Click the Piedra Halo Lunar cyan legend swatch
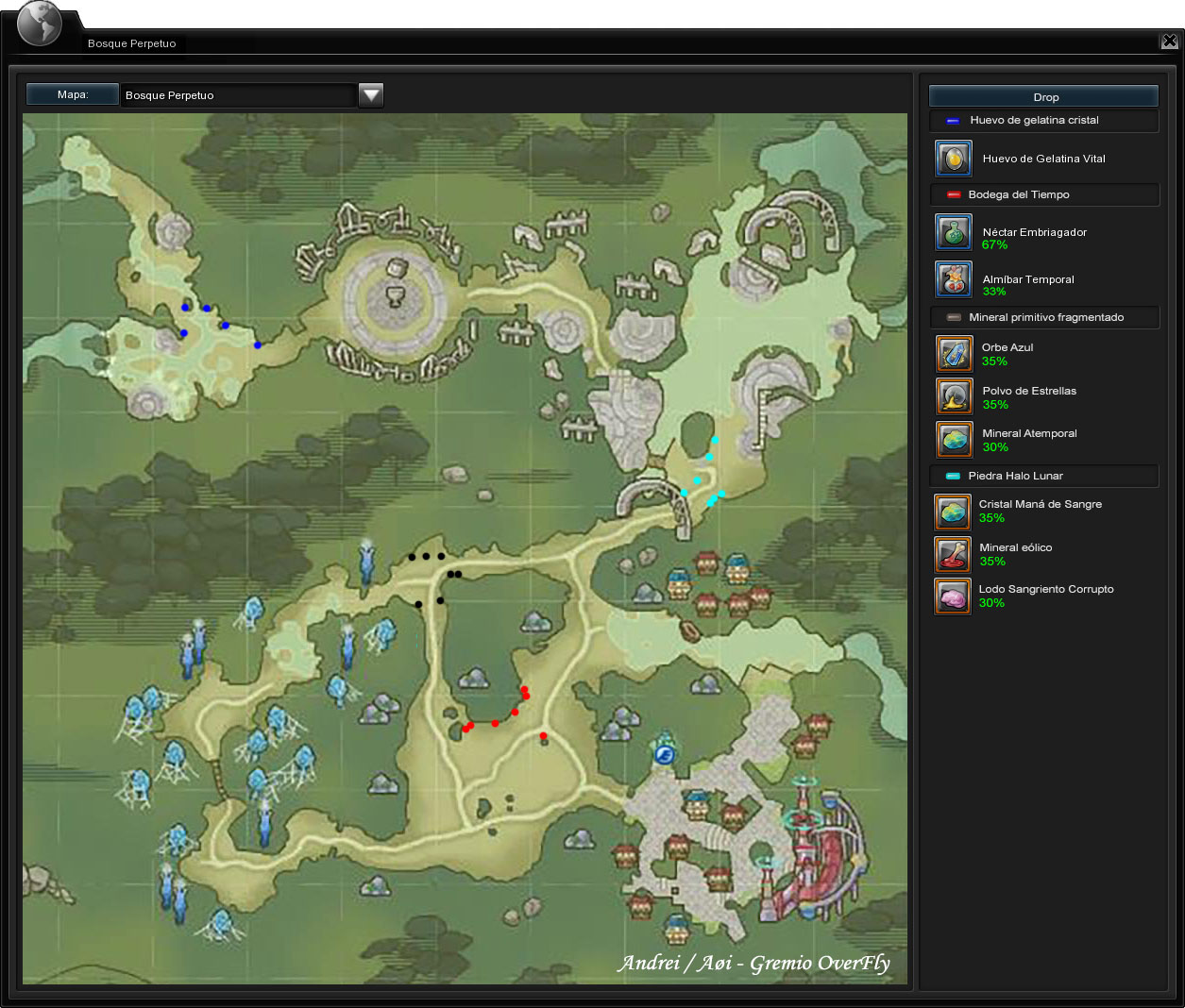 pos(953,476)
